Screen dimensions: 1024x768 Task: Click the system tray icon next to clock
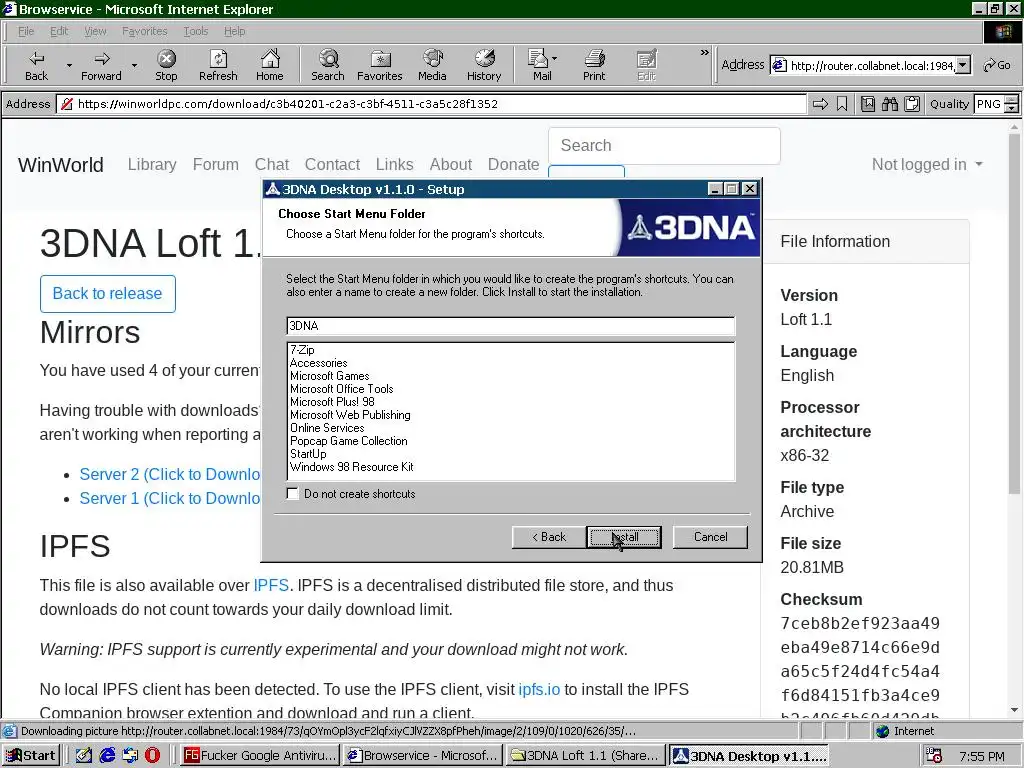pos(934,756)
